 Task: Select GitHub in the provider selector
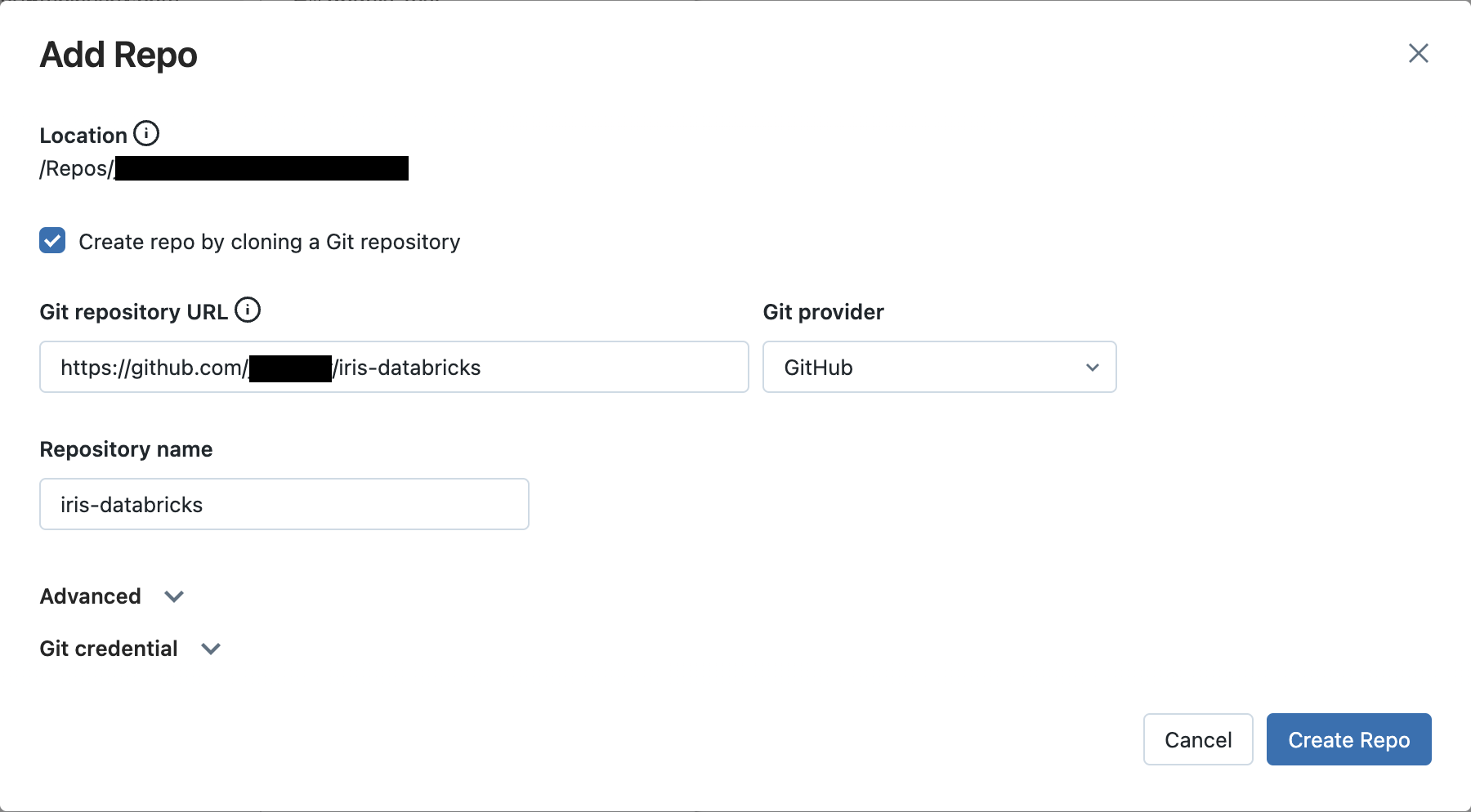938,368
